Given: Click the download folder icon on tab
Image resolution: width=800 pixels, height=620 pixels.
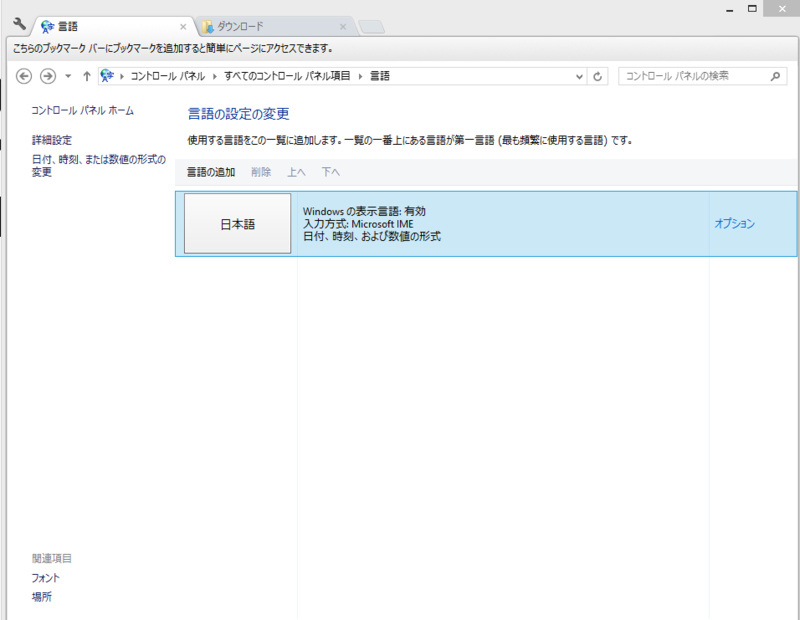Looking at the screenshot, I should (207, 27).
